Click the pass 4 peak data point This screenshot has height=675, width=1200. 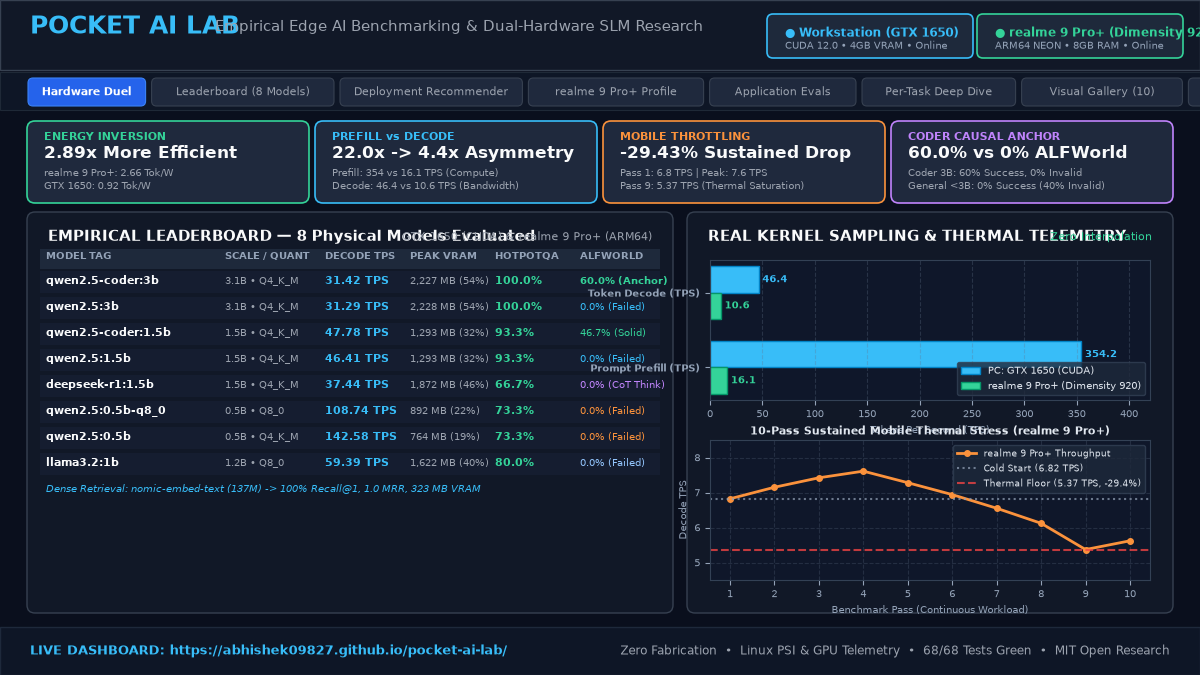click(863, 471)
